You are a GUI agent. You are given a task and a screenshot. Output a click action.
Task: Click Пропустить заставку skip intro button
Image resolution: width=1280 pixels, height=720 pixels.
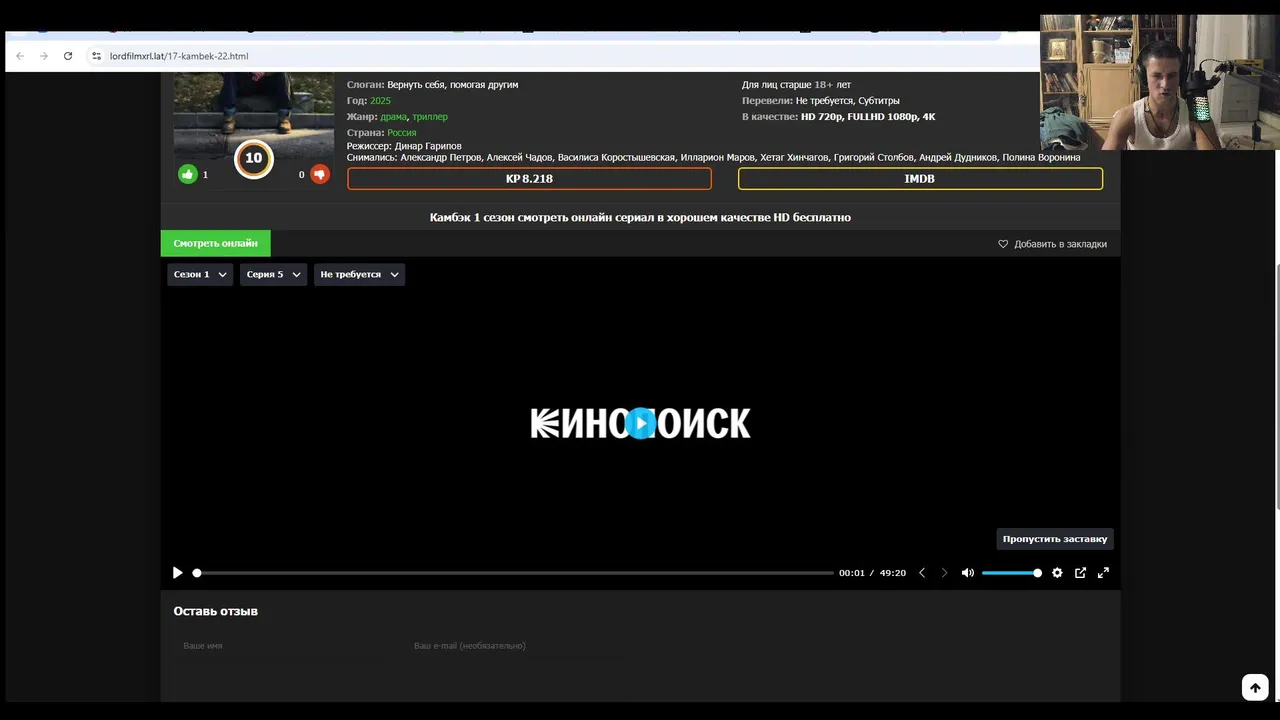pos(1055,538)
